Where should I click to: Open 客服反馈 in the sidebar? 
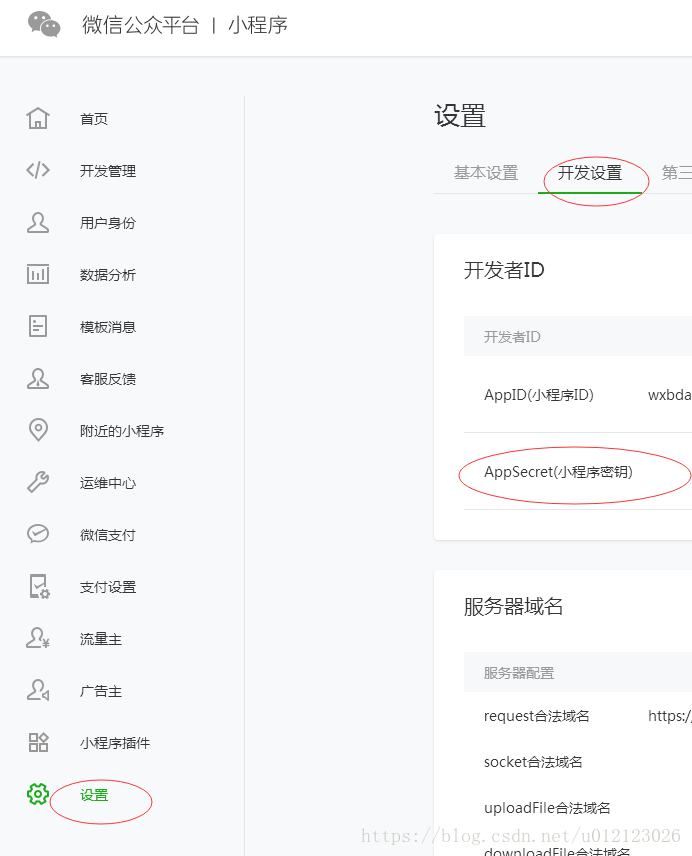(x=108, y=379)
